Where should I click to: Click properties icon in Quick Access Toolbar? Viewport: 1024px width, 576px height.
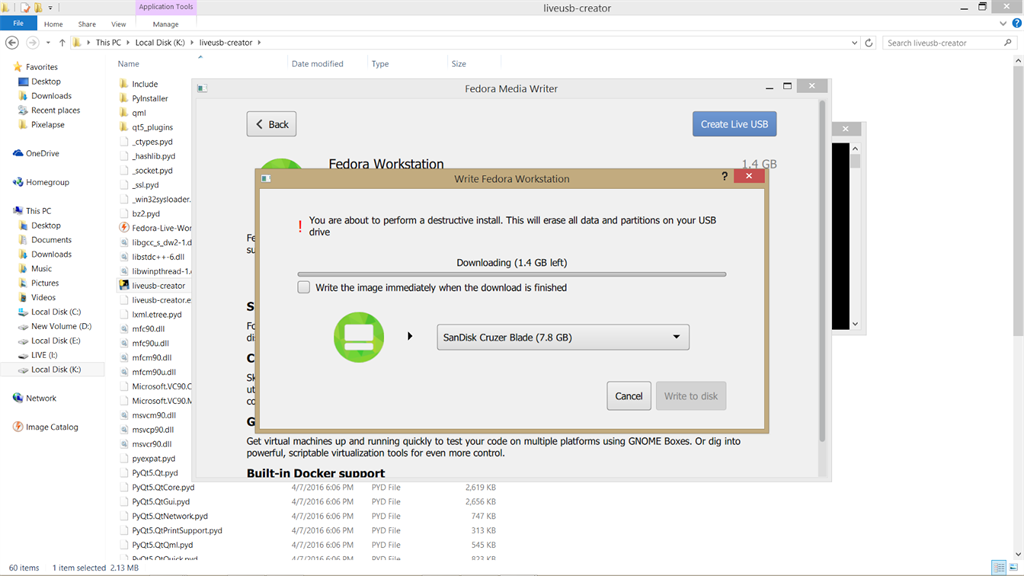coord(25,8)
